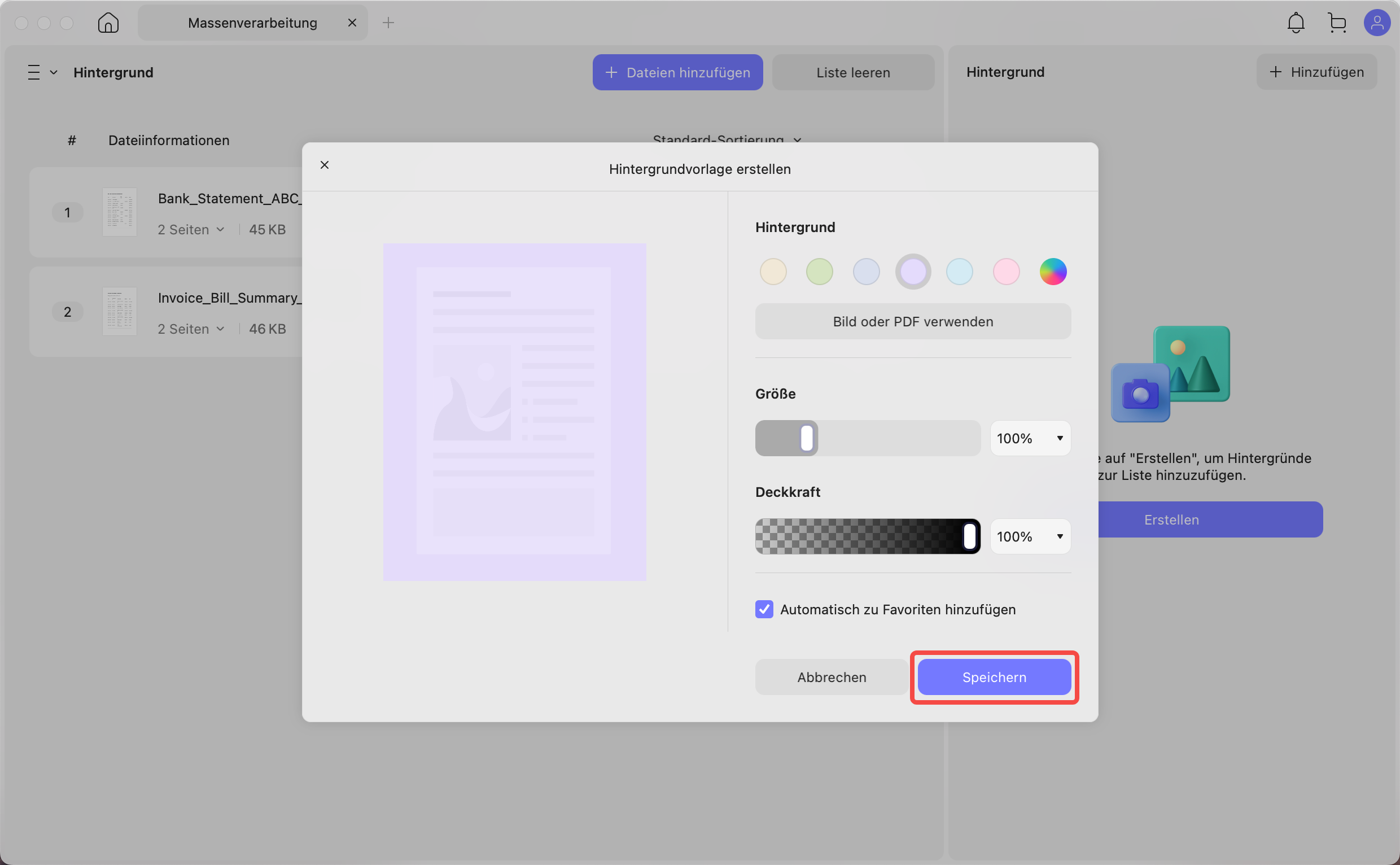Select the light cyan color swatch

point(959,272)
